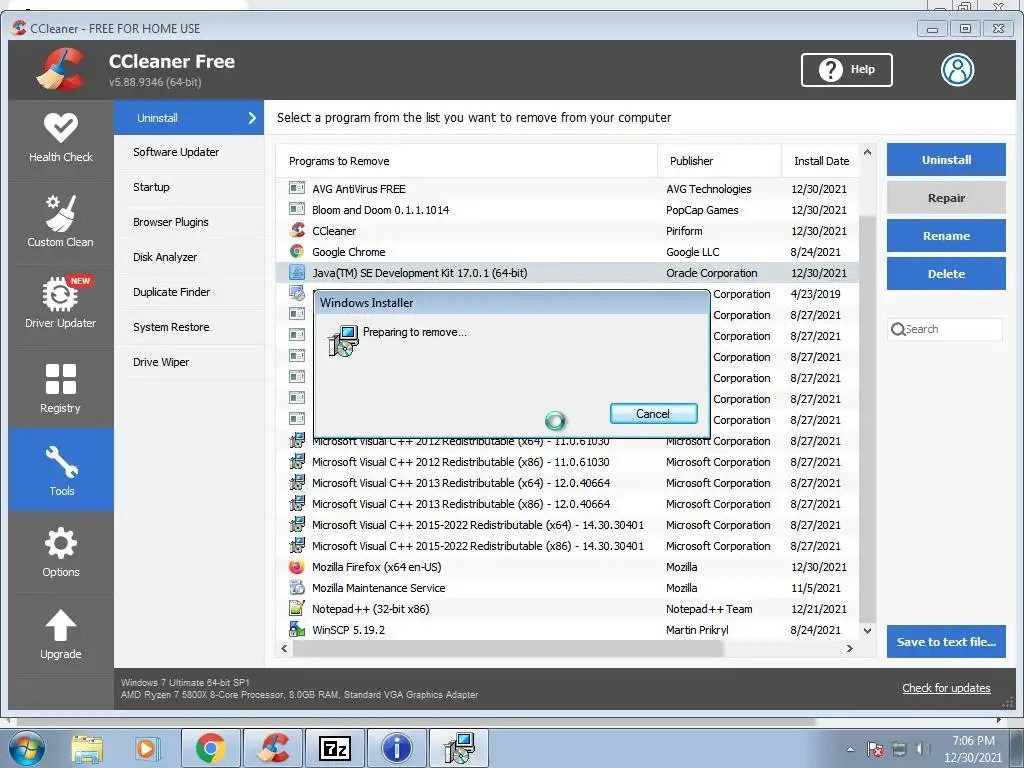The height and width of the screenshot is (768, 1024).
Task: Open the Options gear section
Action: (61, 552)
